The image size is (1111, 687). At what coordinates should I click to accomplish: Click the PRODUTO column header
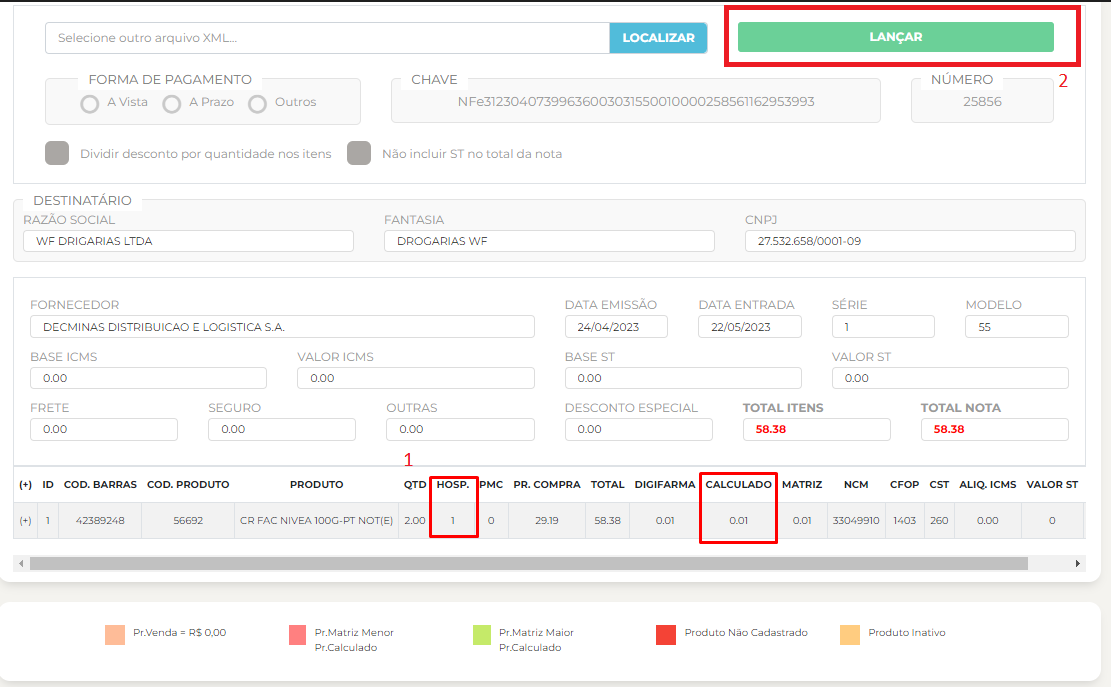pos(316,484)
